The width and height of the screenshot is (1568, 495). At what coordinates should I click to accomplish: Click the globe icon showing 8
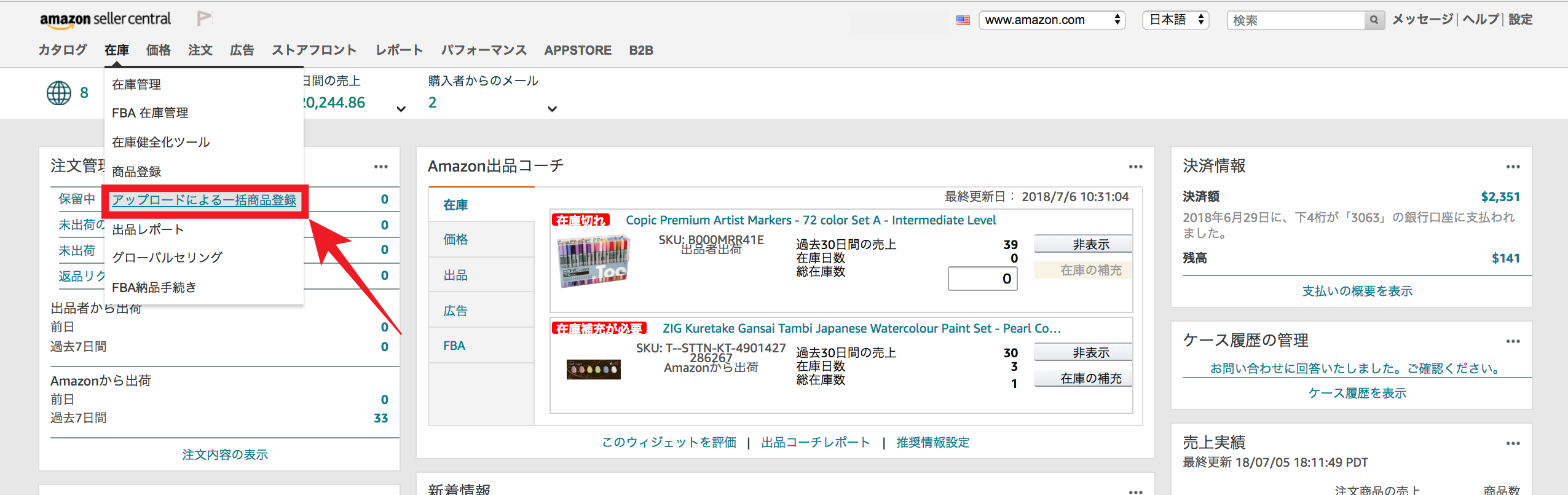coord(59,93)
